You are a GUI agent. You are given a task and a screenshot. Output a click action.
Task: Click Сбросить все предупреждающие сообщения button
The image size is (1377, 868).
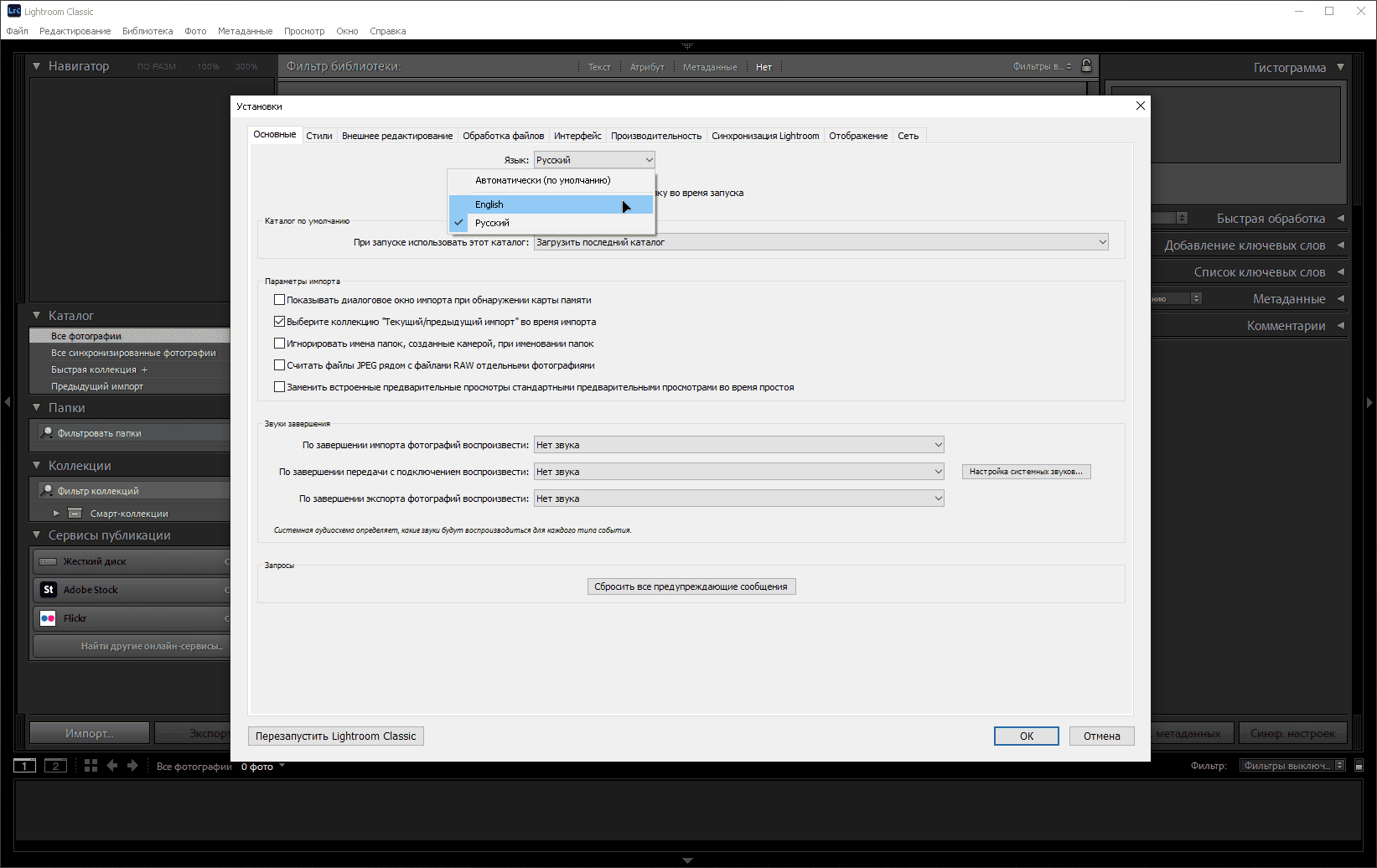(691, 586)
